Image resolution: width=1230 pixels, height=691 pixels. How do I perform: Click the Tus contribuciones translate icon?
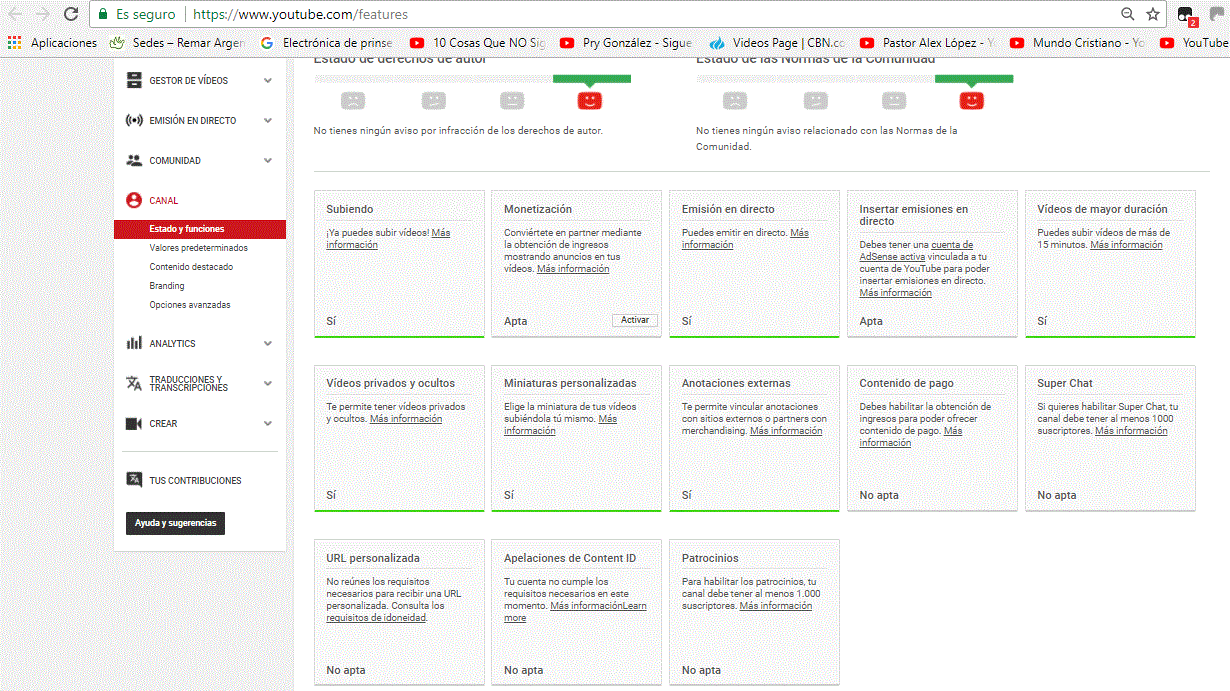134,481
